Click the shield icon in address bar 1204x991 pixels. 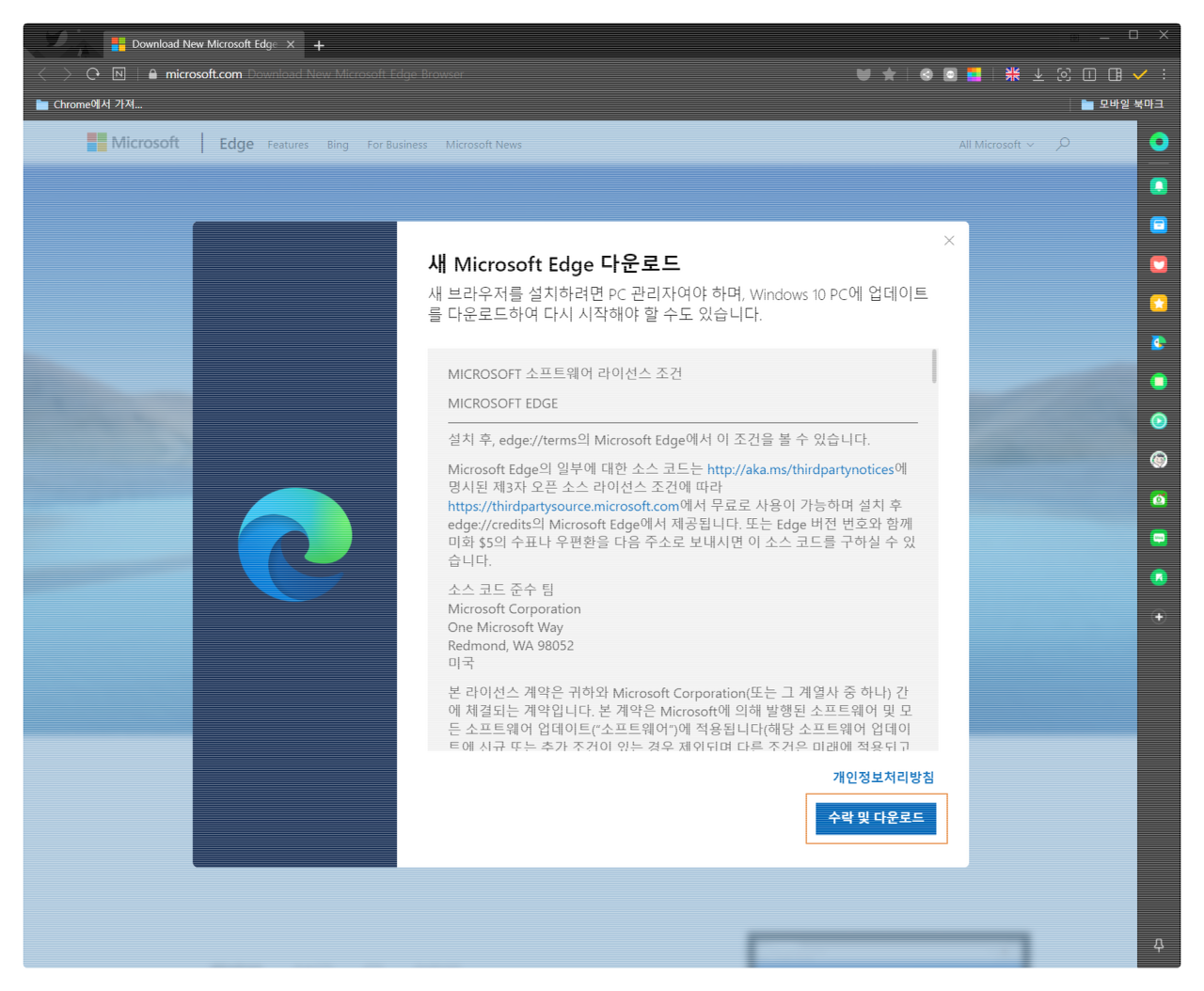coord(863,74)
